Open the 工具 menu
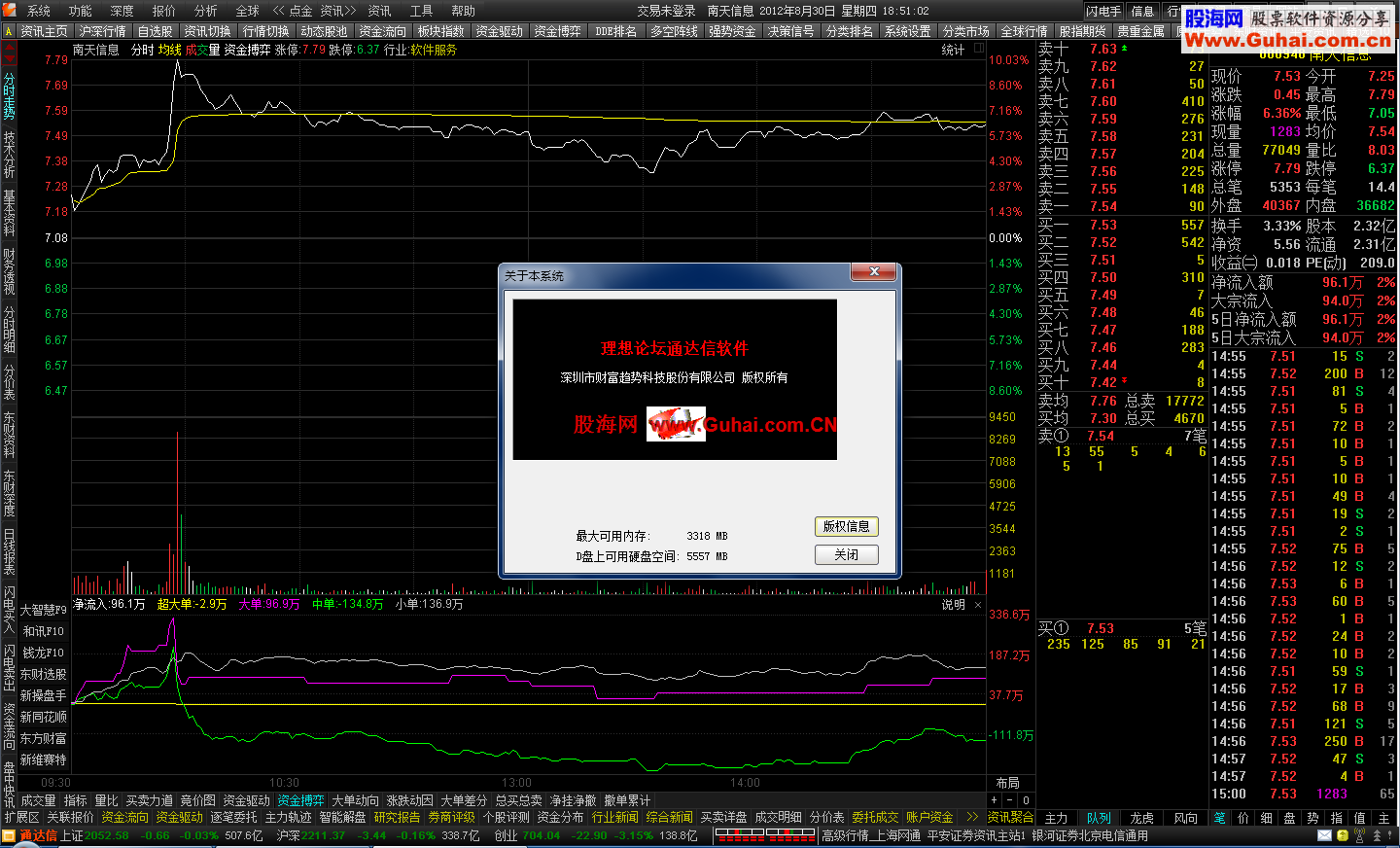 (421, 11)
